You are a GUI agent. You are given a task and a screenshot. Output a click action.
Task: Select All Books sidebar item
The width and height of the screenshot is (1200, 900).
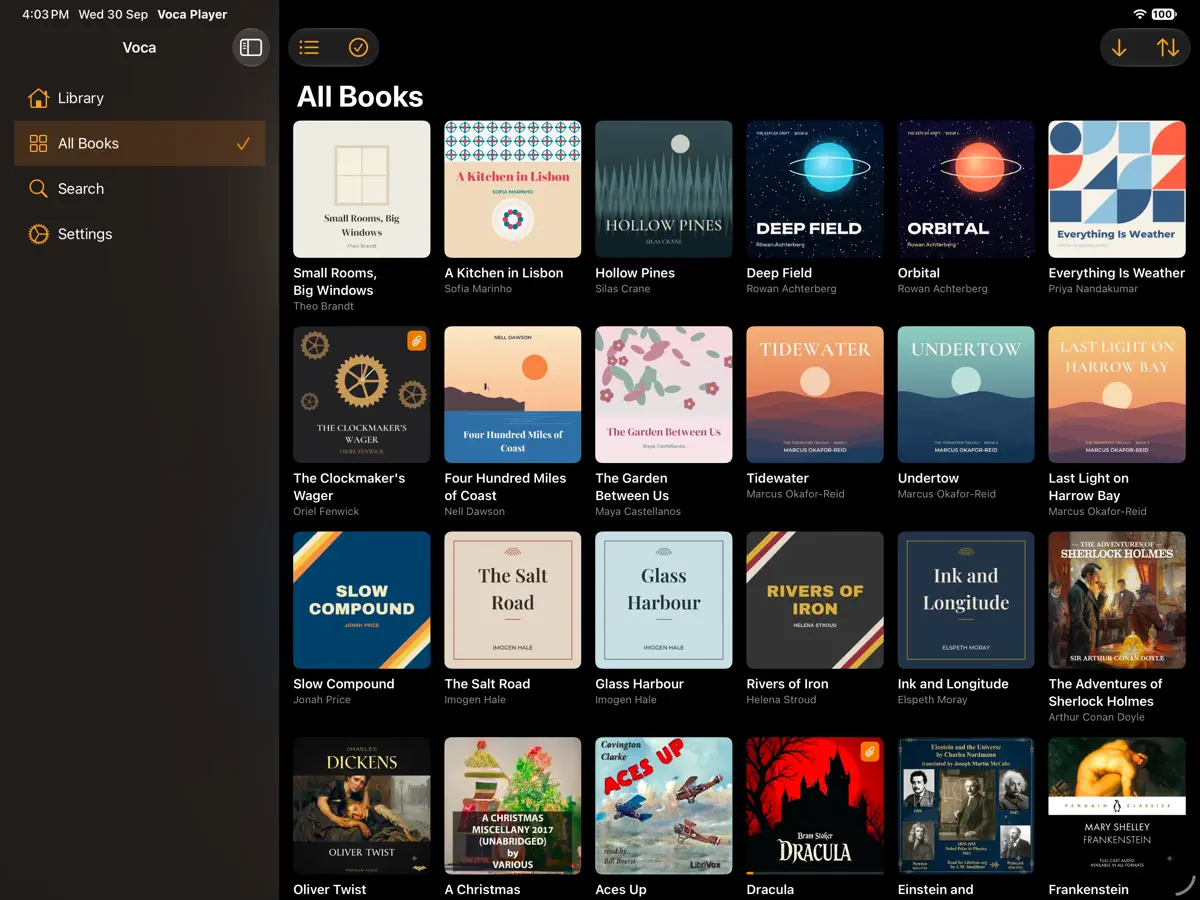tap(139, 143)
